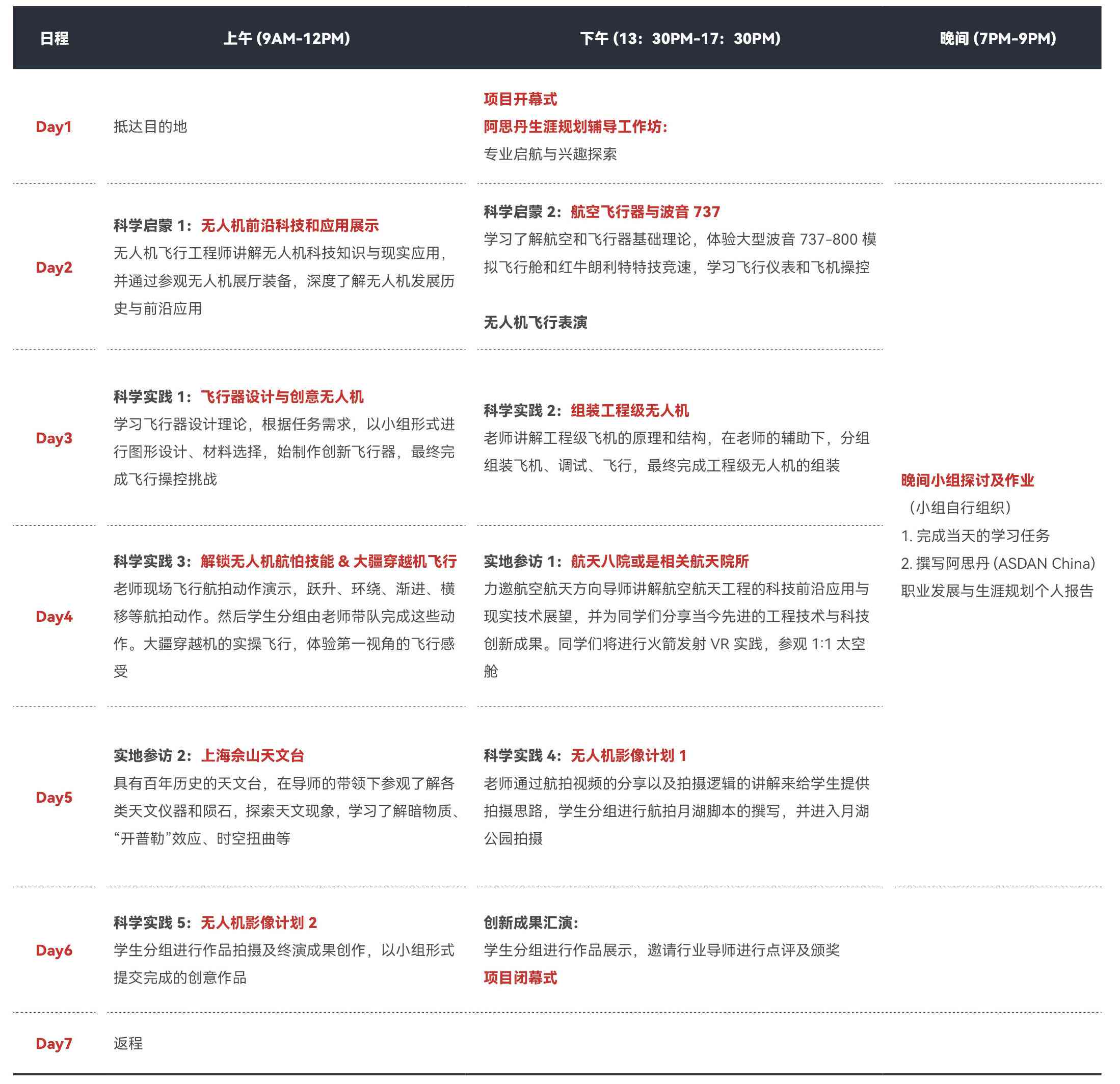This screenshot has height=1084, width=1120.
Task: Click the 公园拍摄 line
Action: pyautogui.click(x=513, y=838)
